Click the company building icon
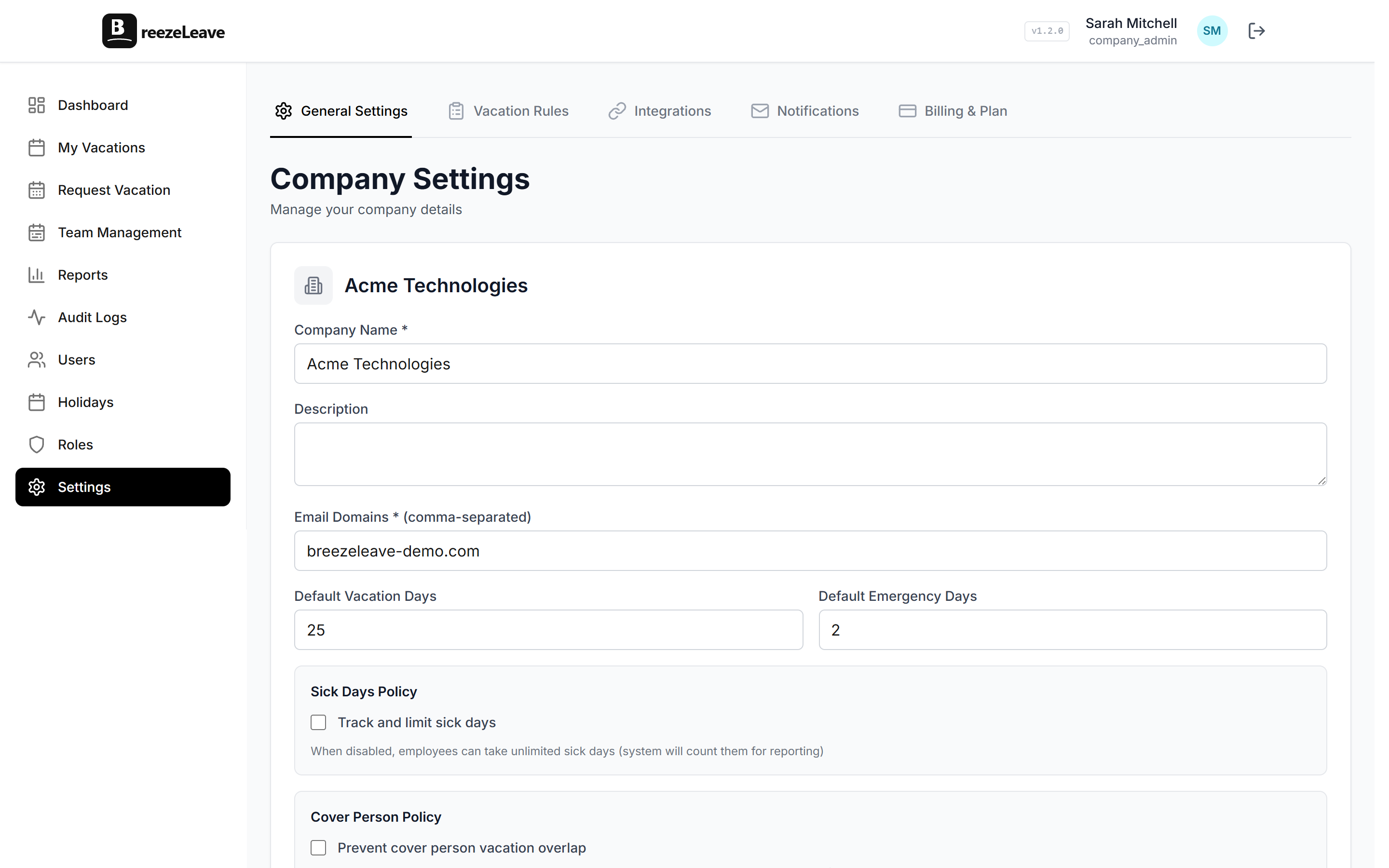 click(313, 285)
